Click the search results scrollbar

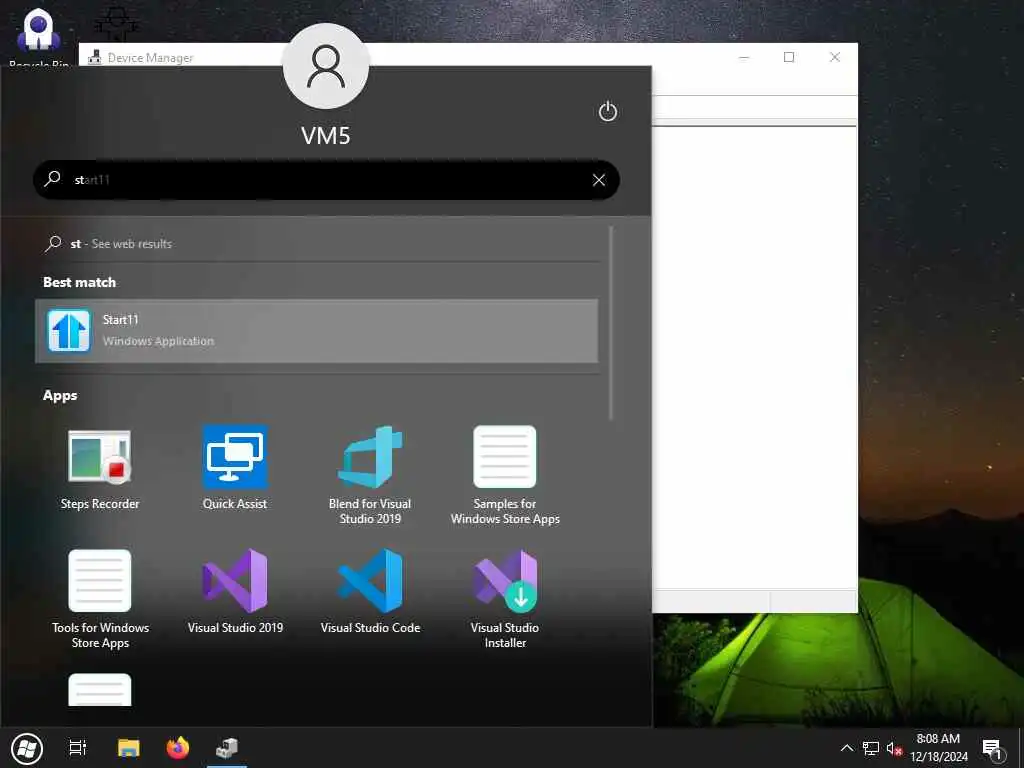pos(611,323)
